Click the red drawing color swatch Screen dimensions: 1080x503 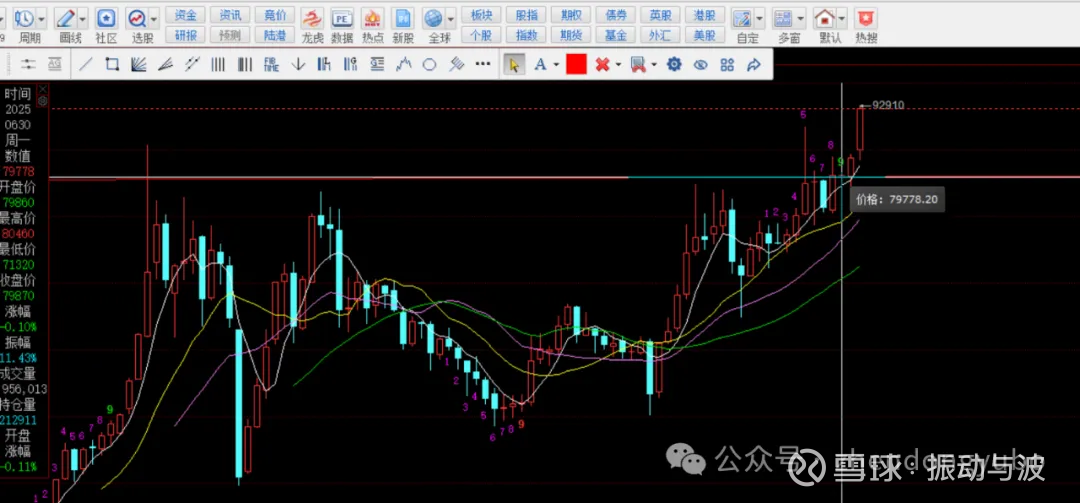[576, 64]
